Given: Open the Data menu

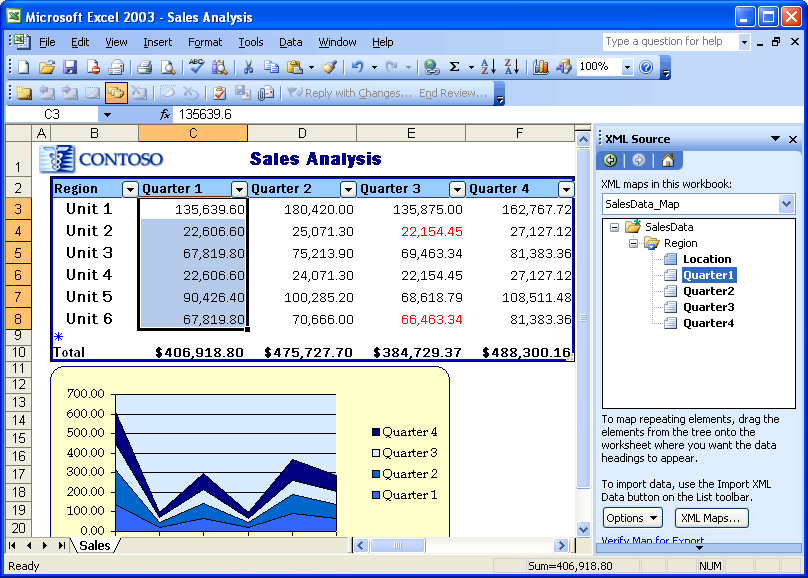Looking at the screenshot, I should [x=290, y=42].
